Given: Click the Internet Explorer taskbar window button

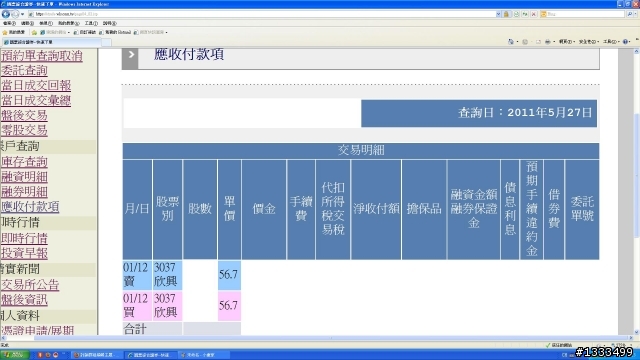Looking at the screenshot, I should pos(150,355).
